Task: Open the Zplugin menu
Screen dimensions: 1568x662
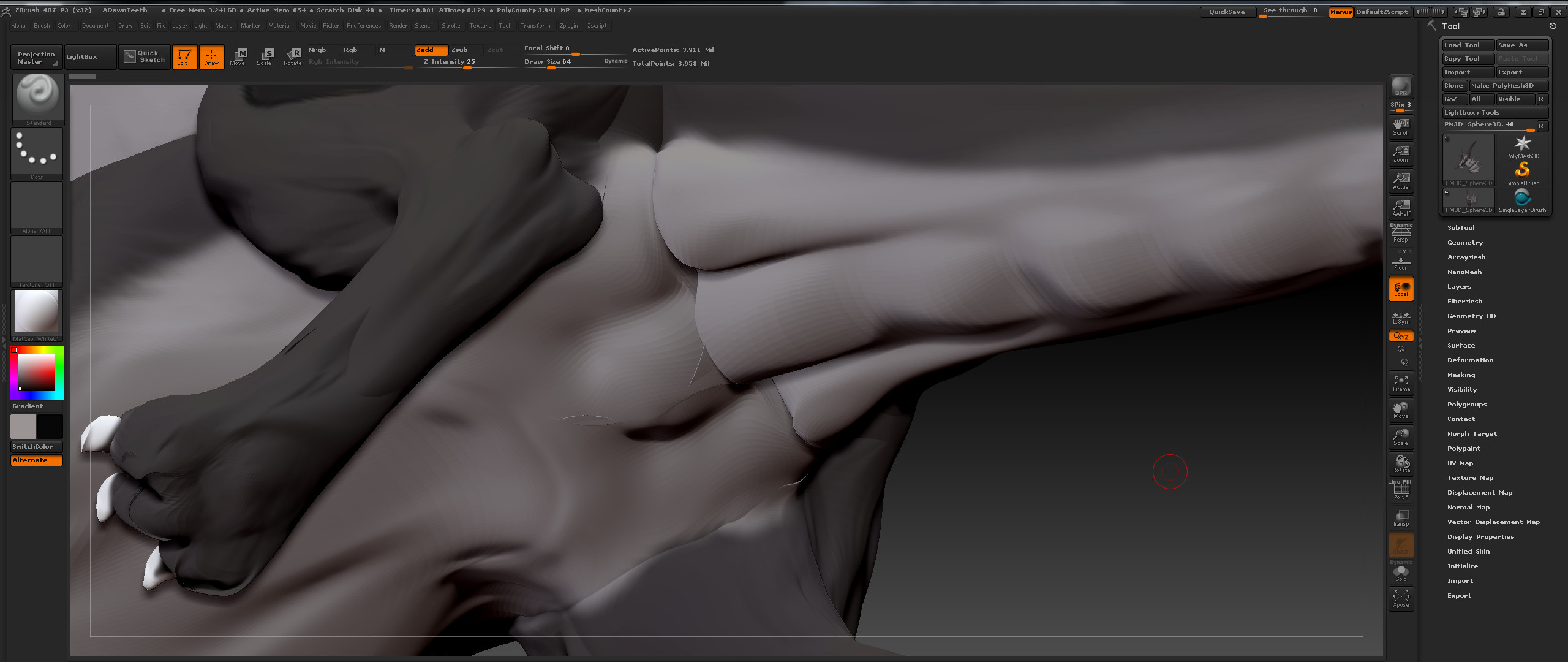Action: tap(568, 26)
